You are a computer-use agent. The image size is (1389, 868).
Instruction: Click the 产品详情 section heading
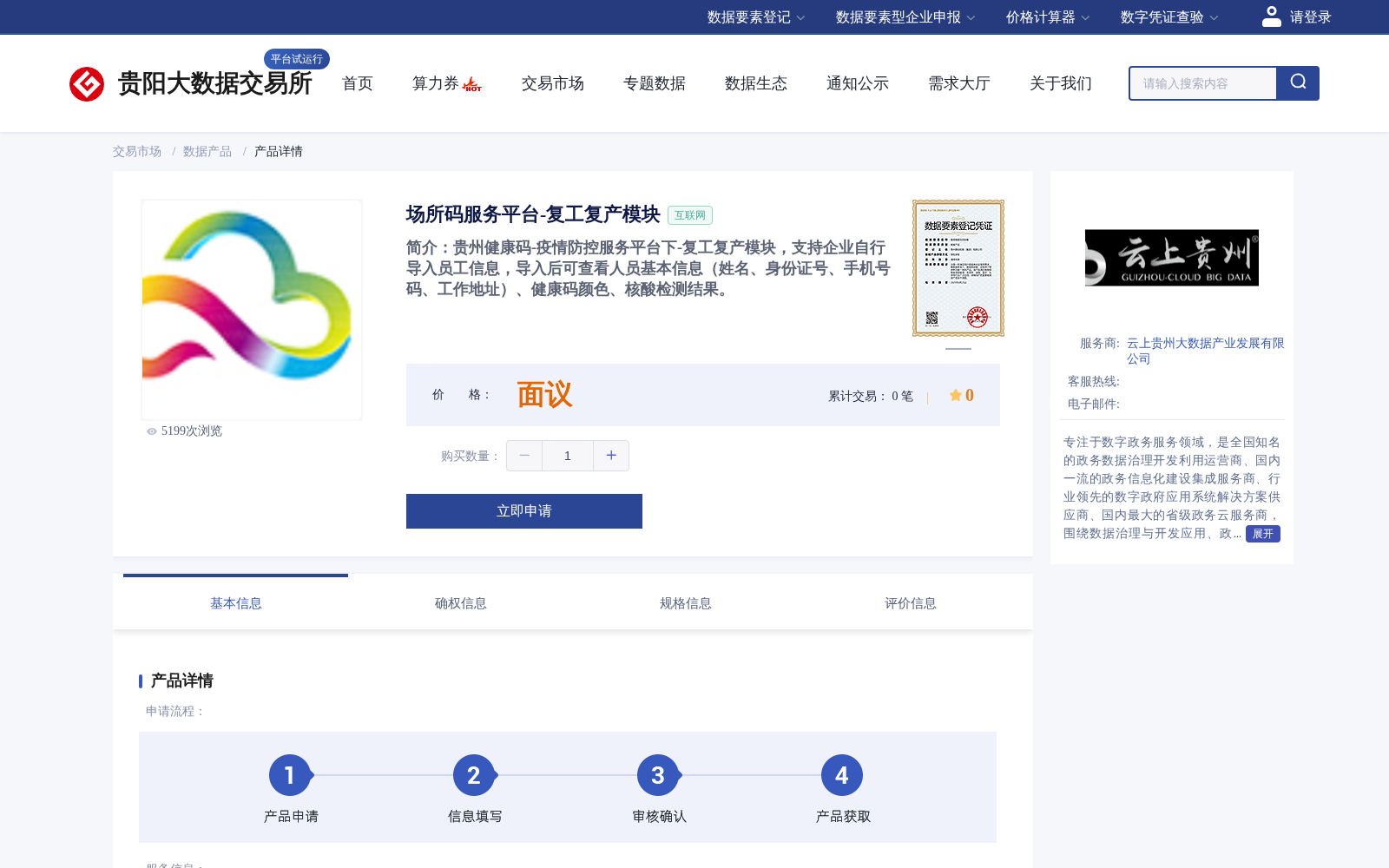pyautogui.click(x=181, y=681)
